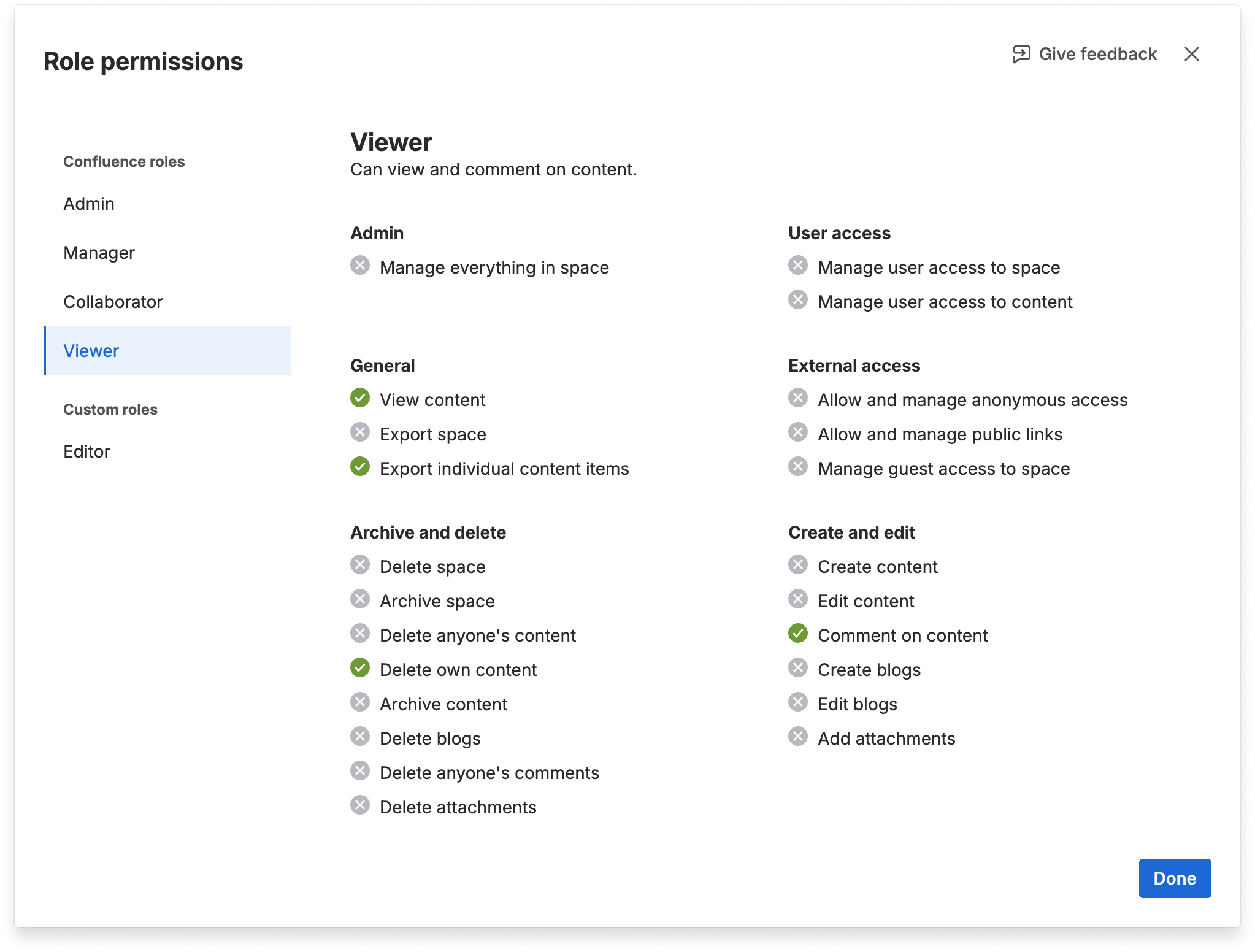Click the speech bubble icon beside Give feedback
Screen dimensions: 1255x952
[1021, 55]
